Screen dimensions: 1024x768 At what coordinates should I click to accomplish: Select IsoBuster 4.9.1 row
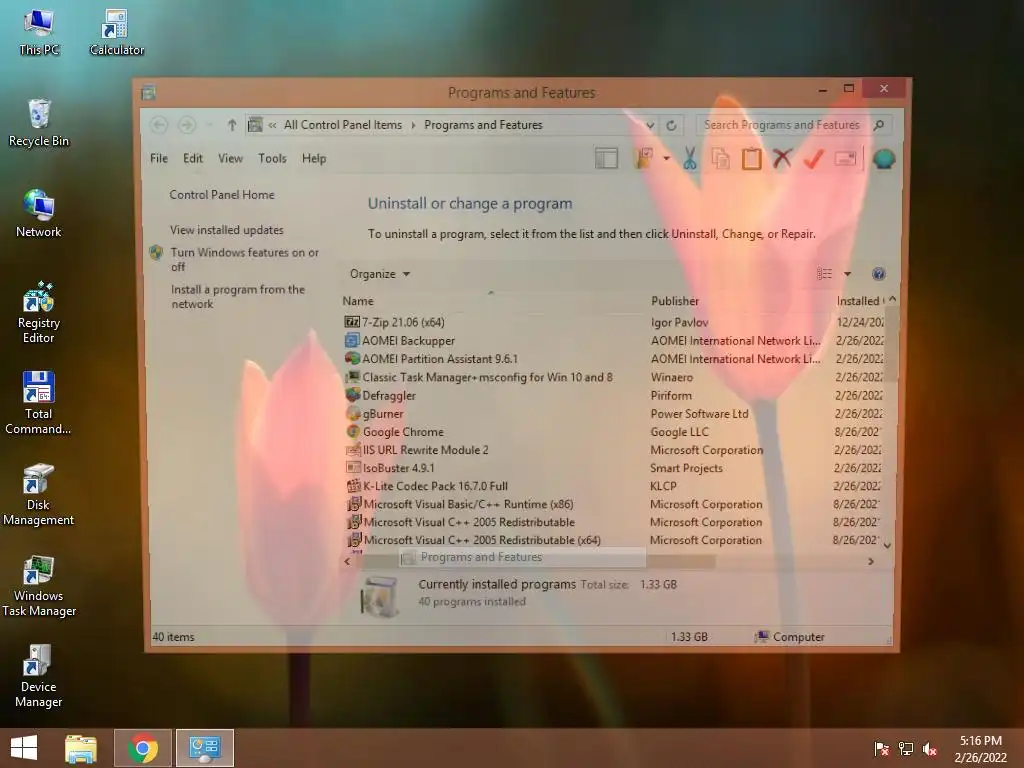(x=614, y=468)
